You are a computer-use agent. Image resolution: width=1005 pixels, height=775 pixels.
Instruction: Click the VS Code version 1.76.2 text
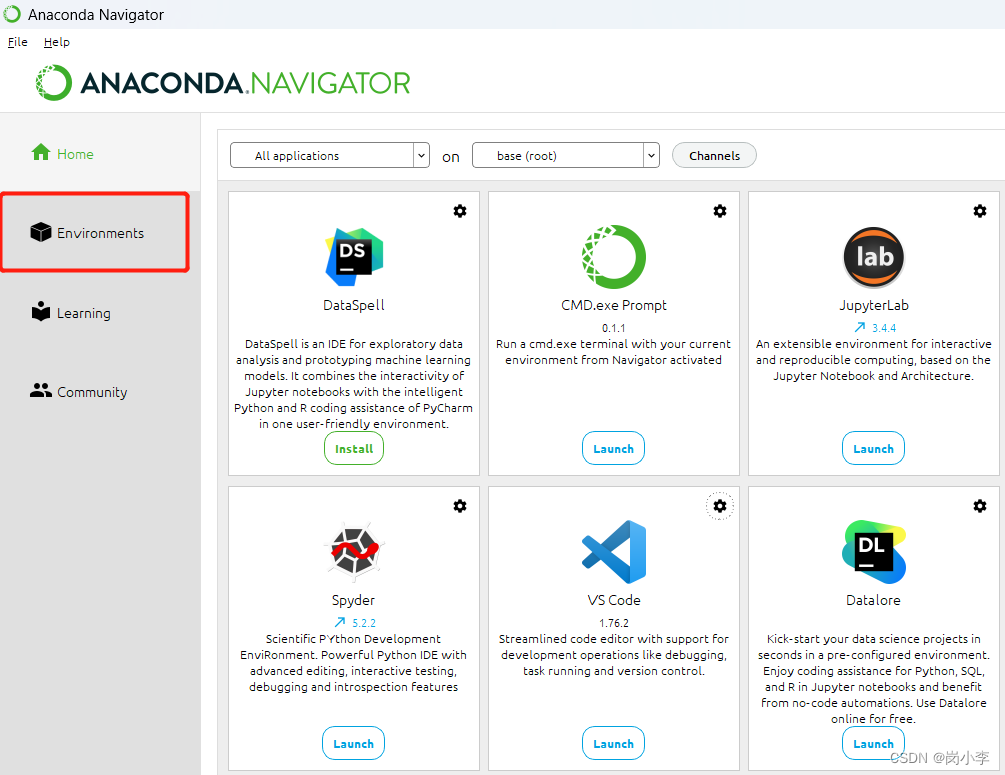[614, 623]
